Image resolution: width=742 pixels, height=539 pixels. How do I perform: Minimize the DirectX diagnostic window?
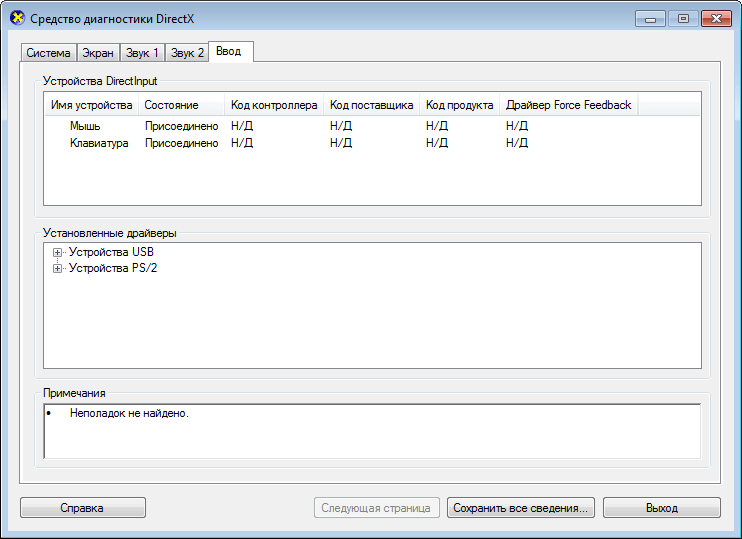coord(650,19)
